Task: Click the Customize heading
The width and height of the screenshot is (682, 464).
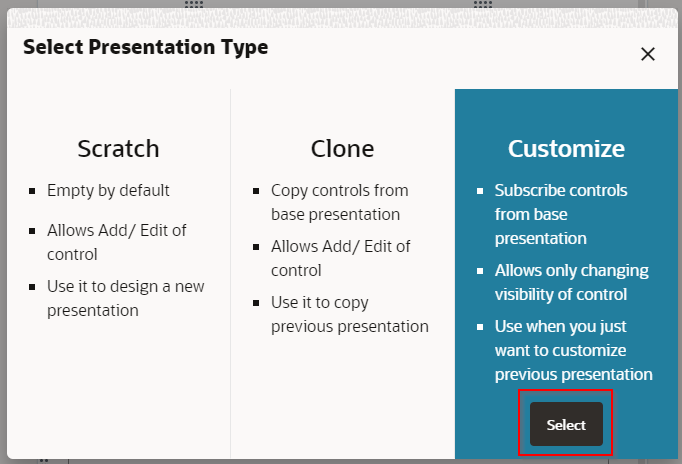Action: [x=566, y=149]
